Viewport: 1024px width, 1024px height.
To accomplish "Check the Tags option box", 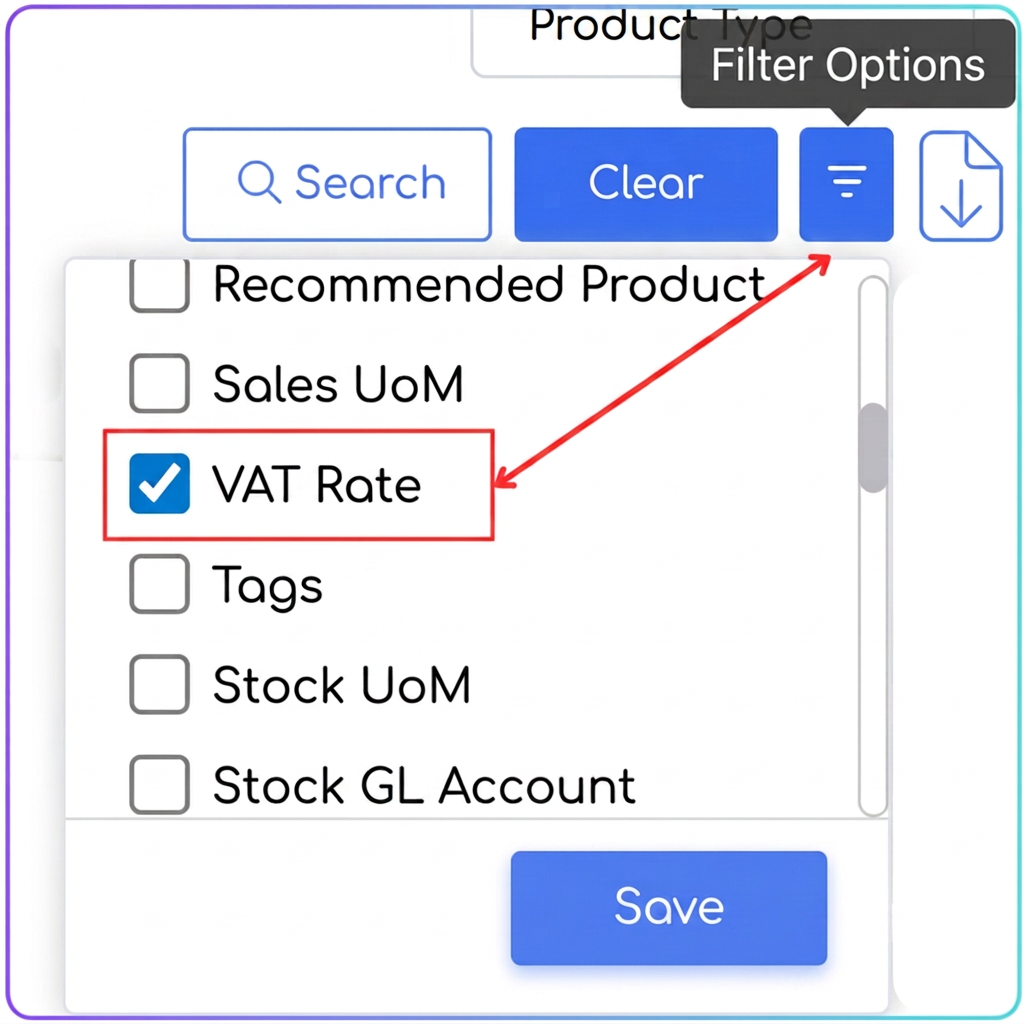I will 159,584.
